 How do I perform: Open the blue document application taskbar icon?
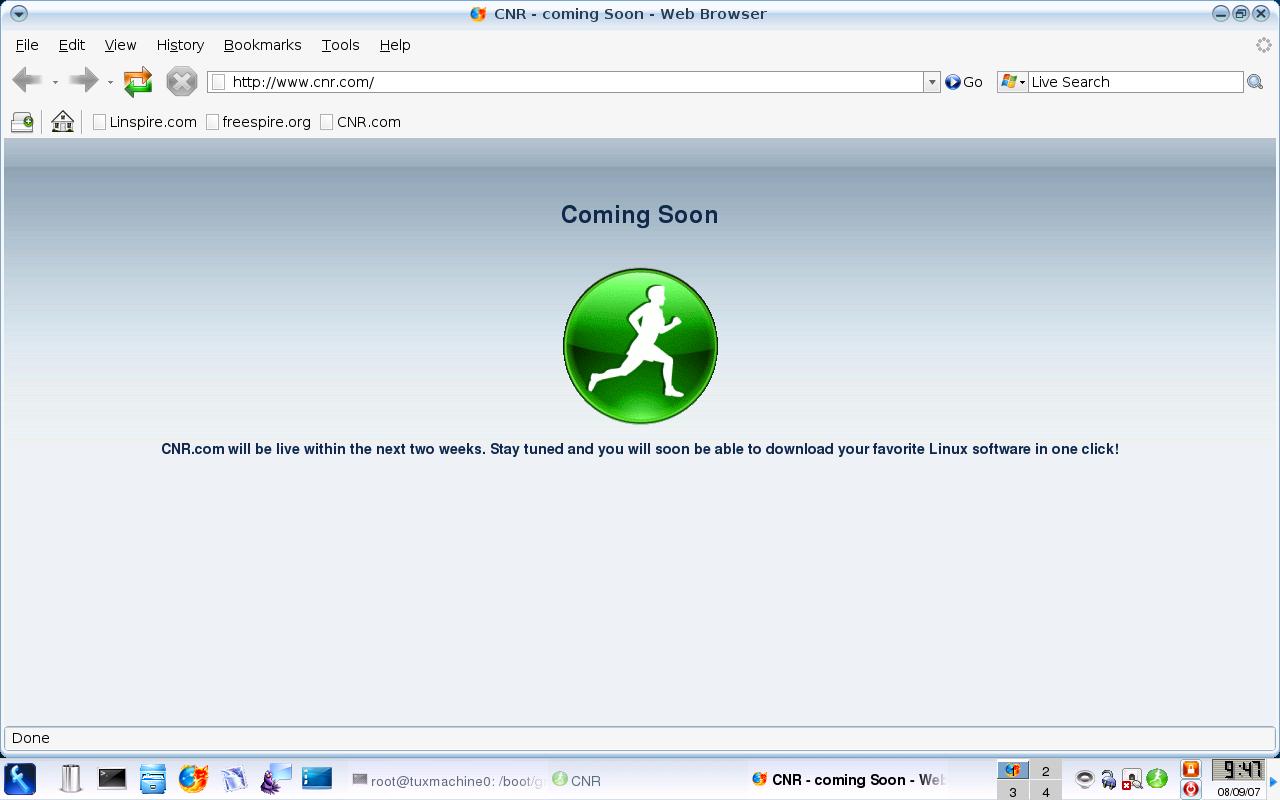coord(234,778)
